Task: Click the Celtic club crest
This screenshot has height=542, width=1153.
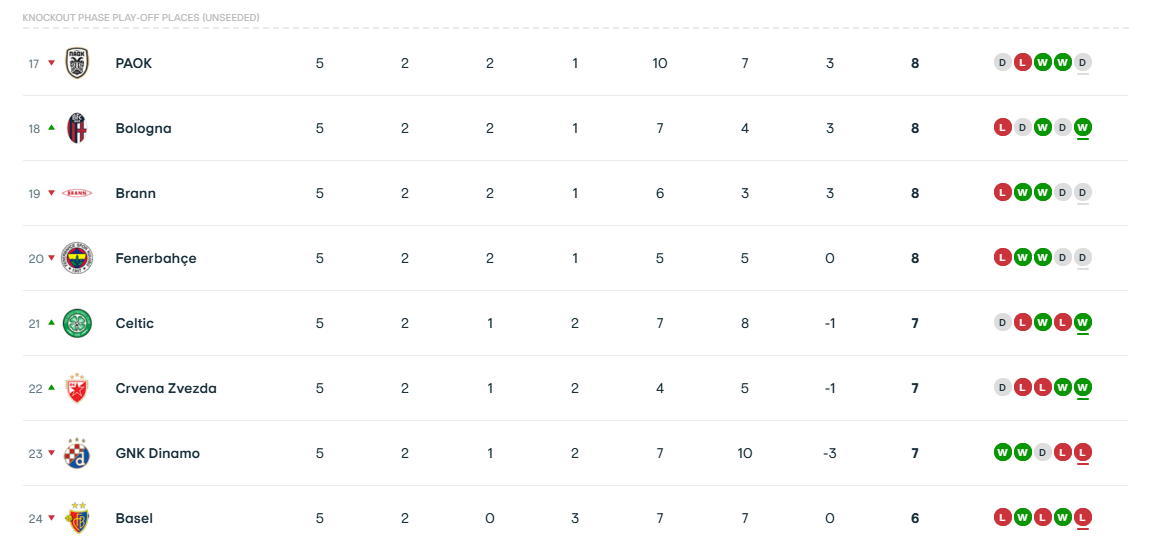Action: click(x=77, y=323)
